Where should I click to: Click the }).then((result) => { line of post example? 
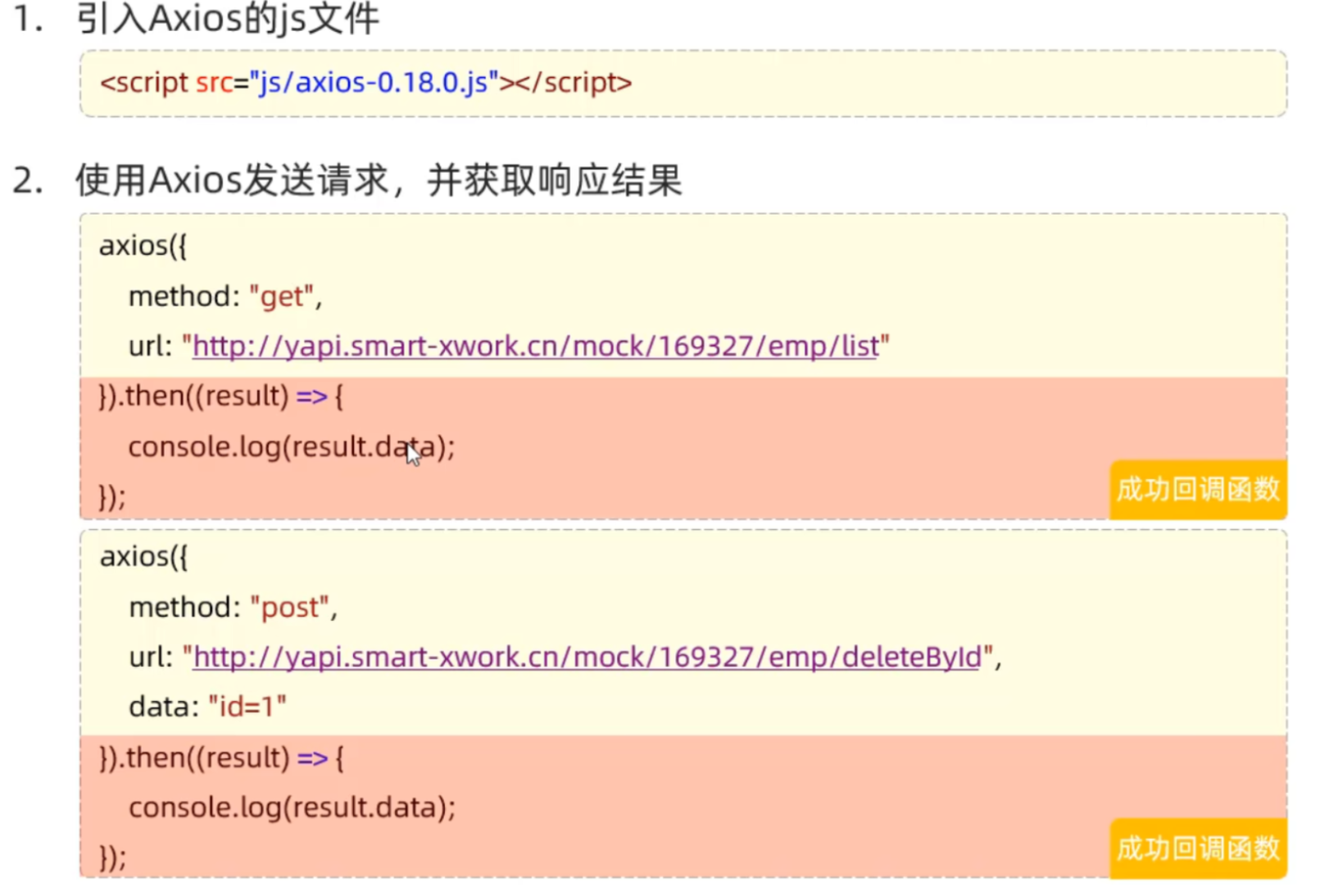221,758
